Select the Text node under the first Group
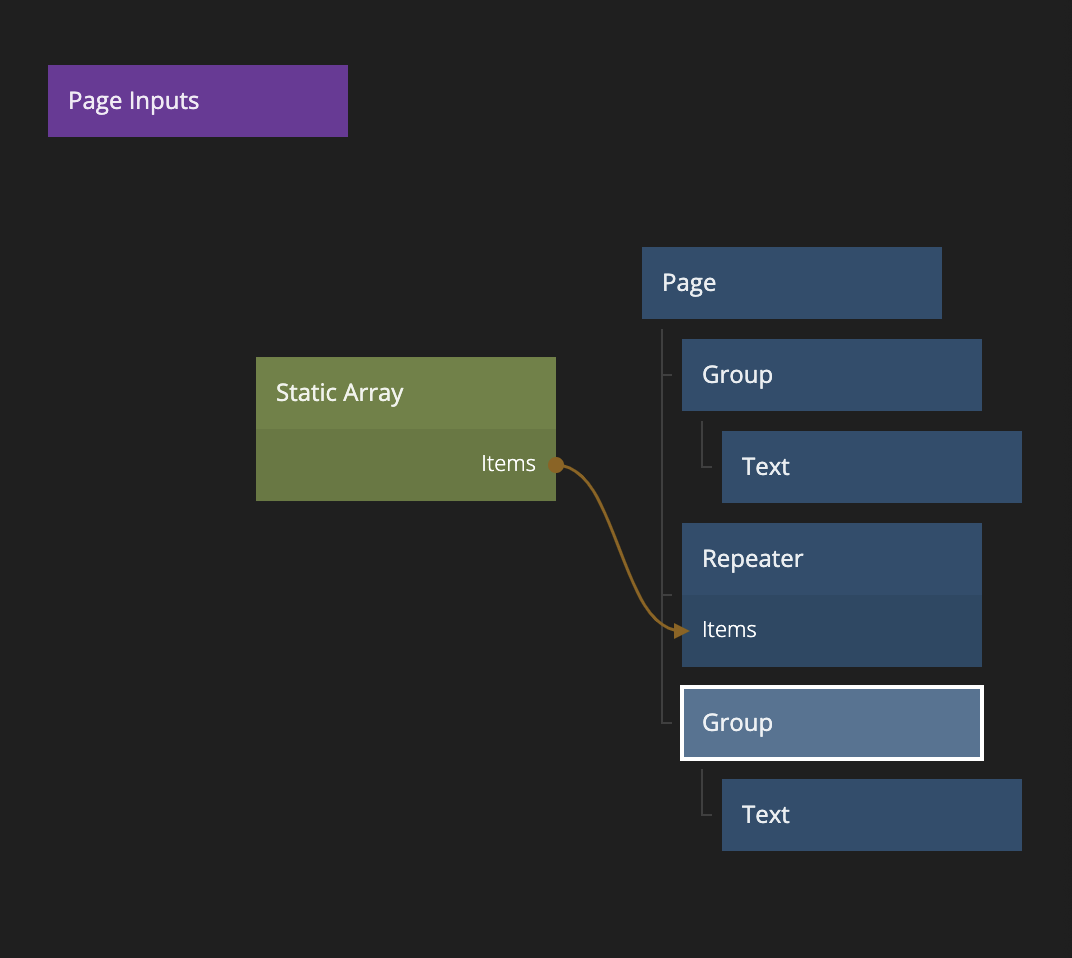Viewport: 1072px width, 958px height. (871, 467)
